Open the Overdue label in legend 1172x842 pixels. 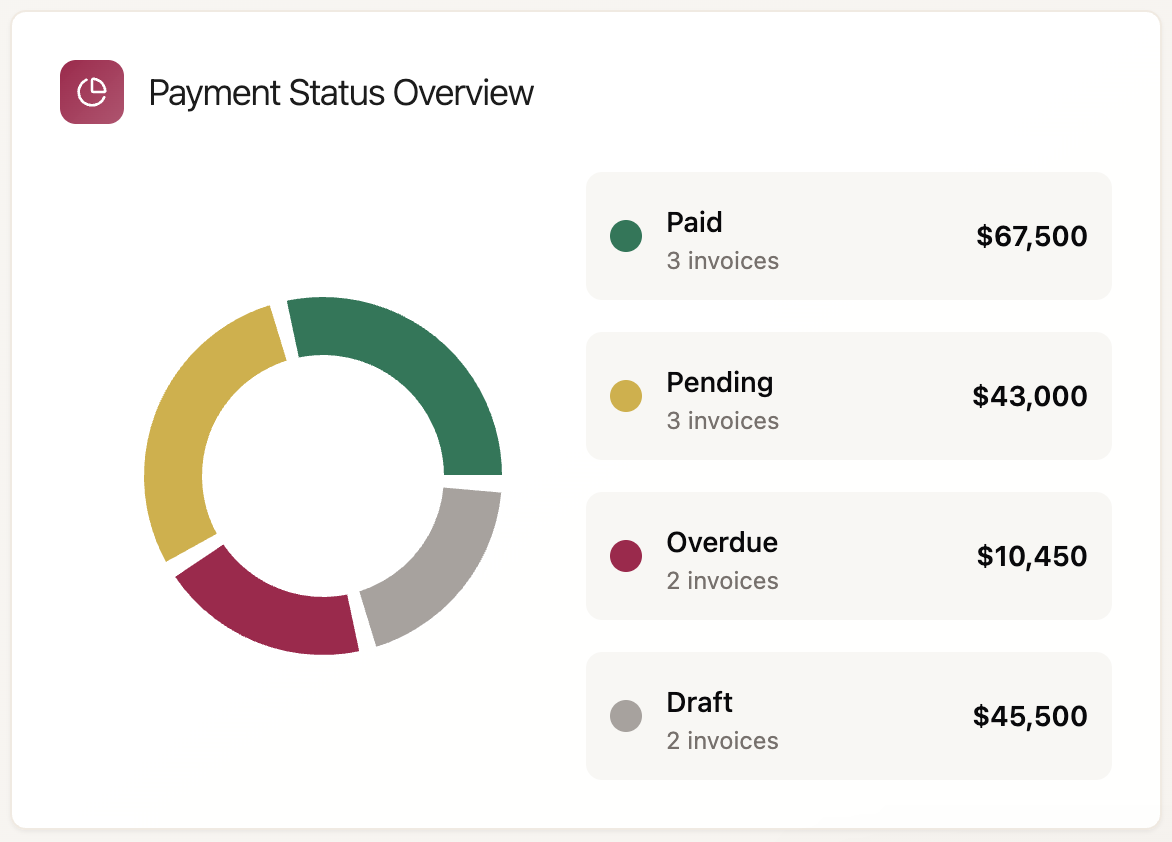(721, 542)
